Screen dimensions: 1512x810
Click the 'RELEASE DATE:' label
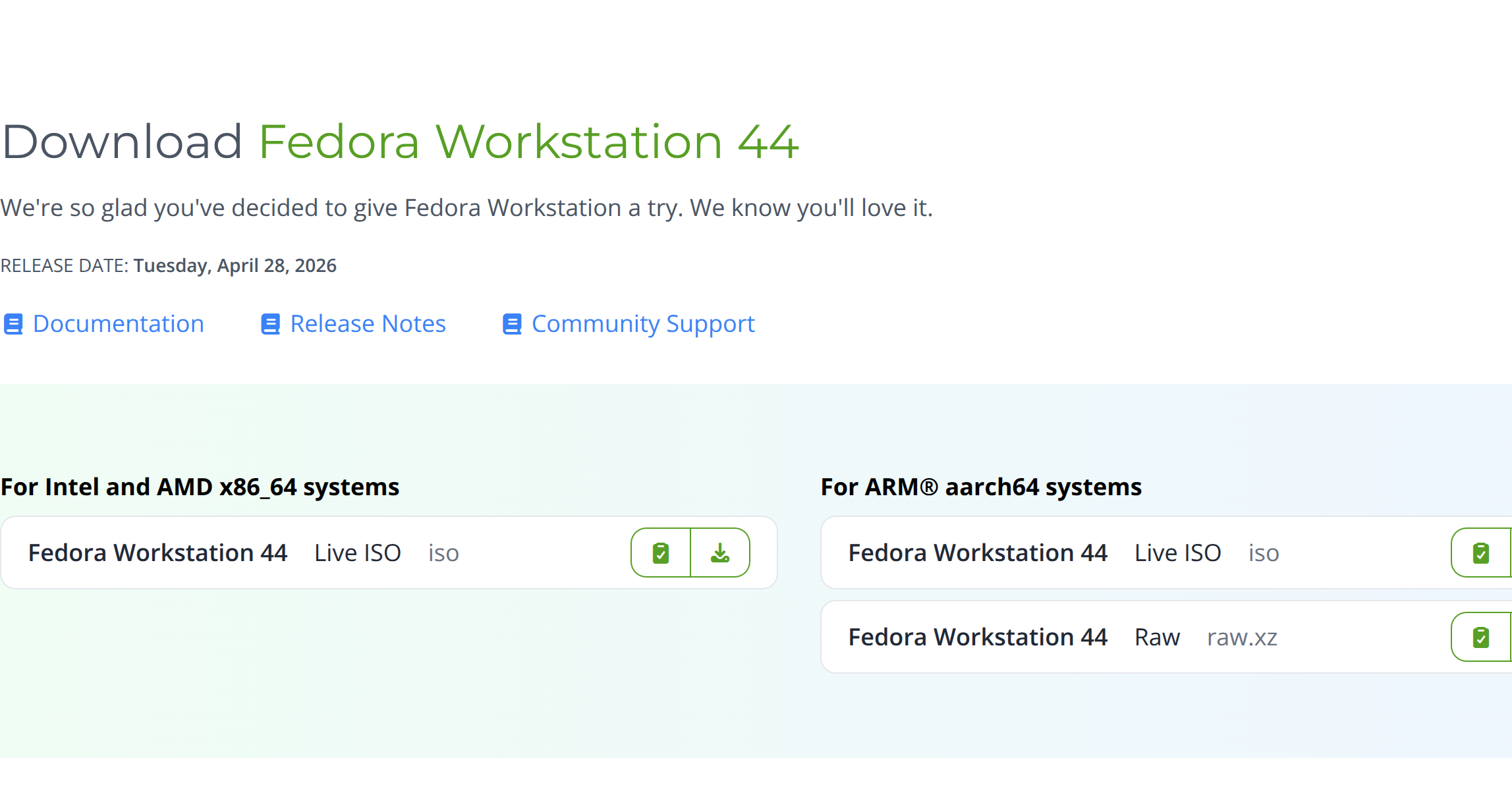click(65, 265)
